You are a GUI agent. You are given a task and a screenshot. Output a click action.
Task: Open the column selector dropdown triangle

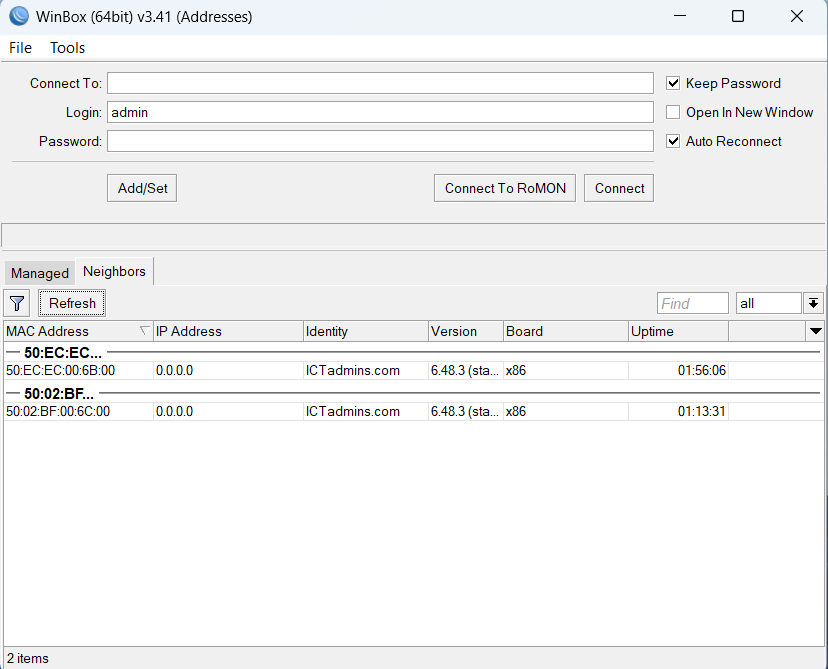815,331
